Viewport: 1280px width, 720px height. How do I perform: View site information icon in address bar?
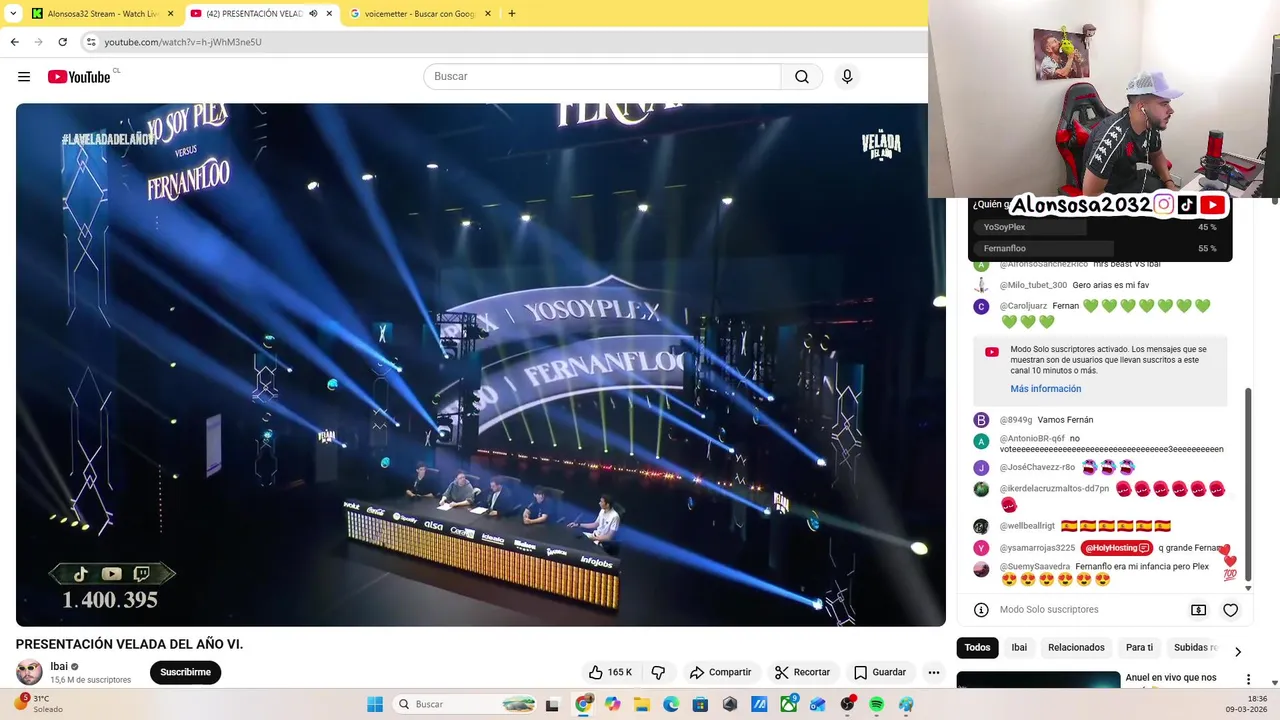click(x=91, y=42)
